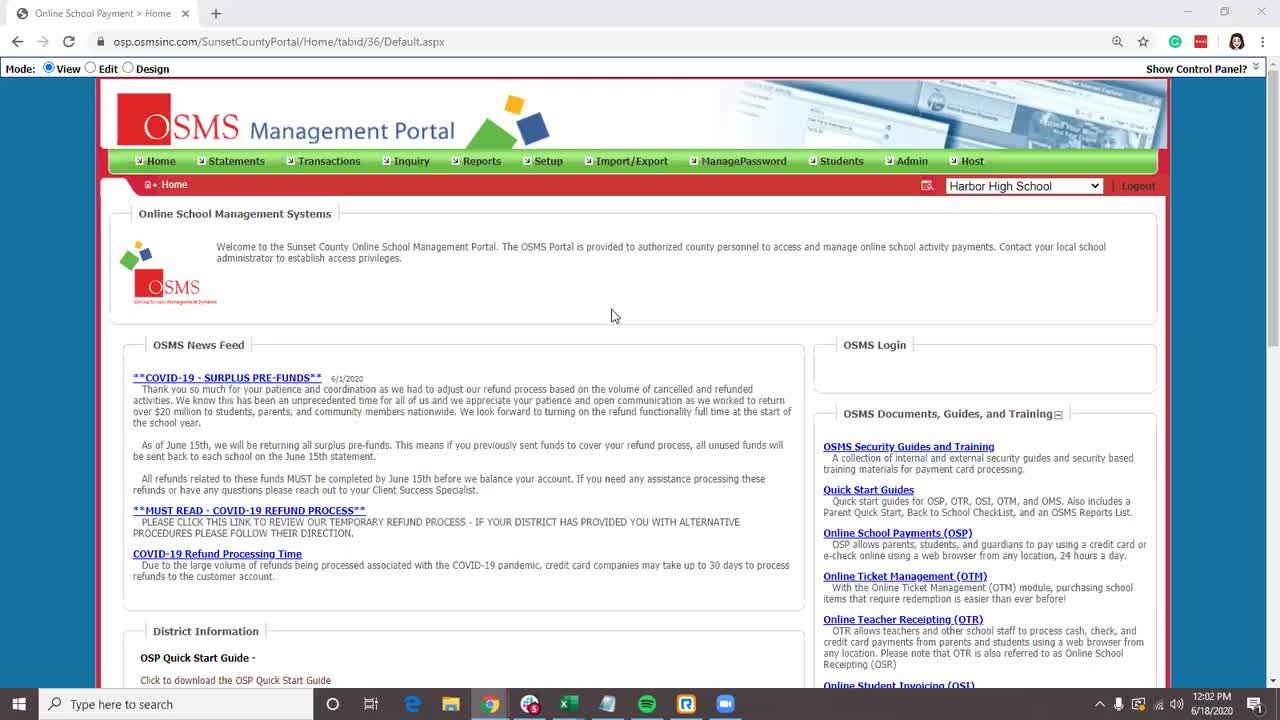This screenshot has height=720, width=1280.
Task: Open the Grammarly extension icon
Action: click(x=1175, y=42)
